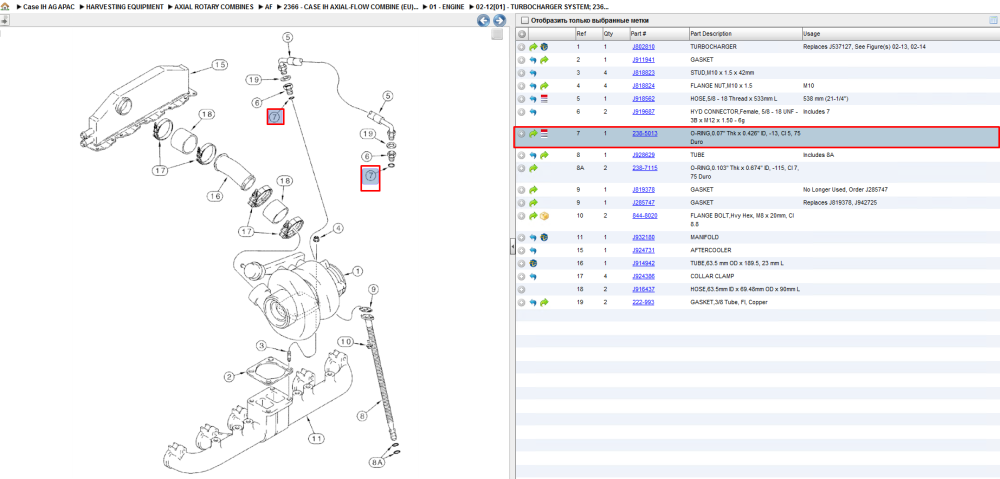Open part number J911941 link
The height and width of the screenshot is (479, 1000).
643,60
